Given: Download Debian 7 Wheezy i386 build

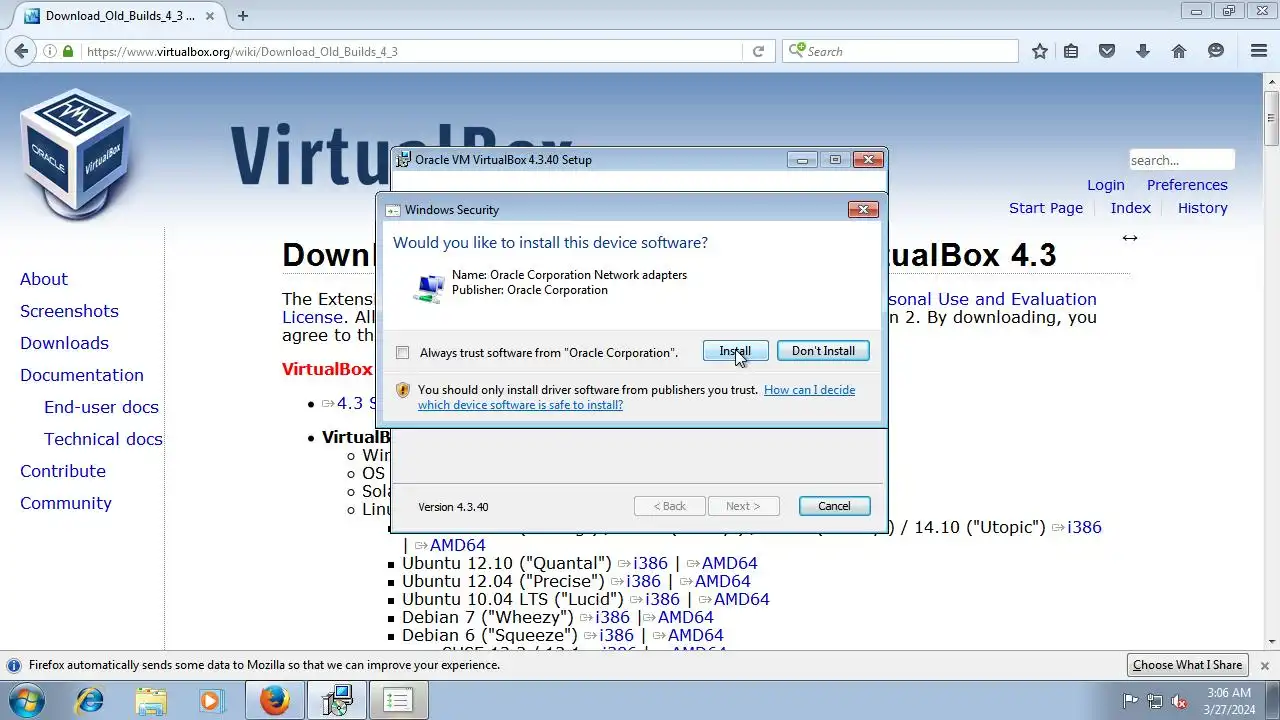Looking at the screenshot, I should 605,617.
